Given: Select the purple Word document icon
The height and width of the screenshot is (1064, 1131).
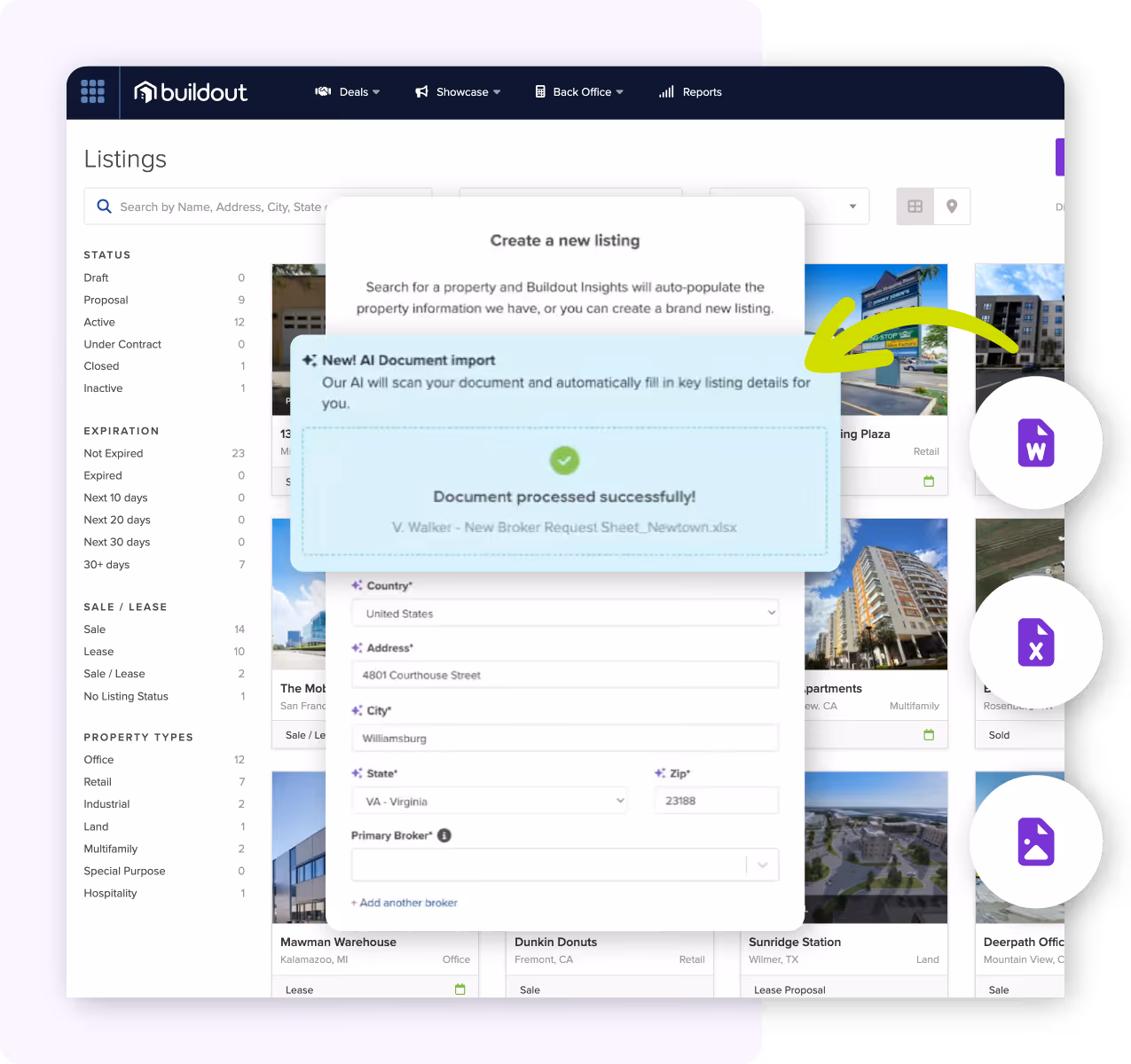Looking at the screenshot, I should pos(1036,442).
